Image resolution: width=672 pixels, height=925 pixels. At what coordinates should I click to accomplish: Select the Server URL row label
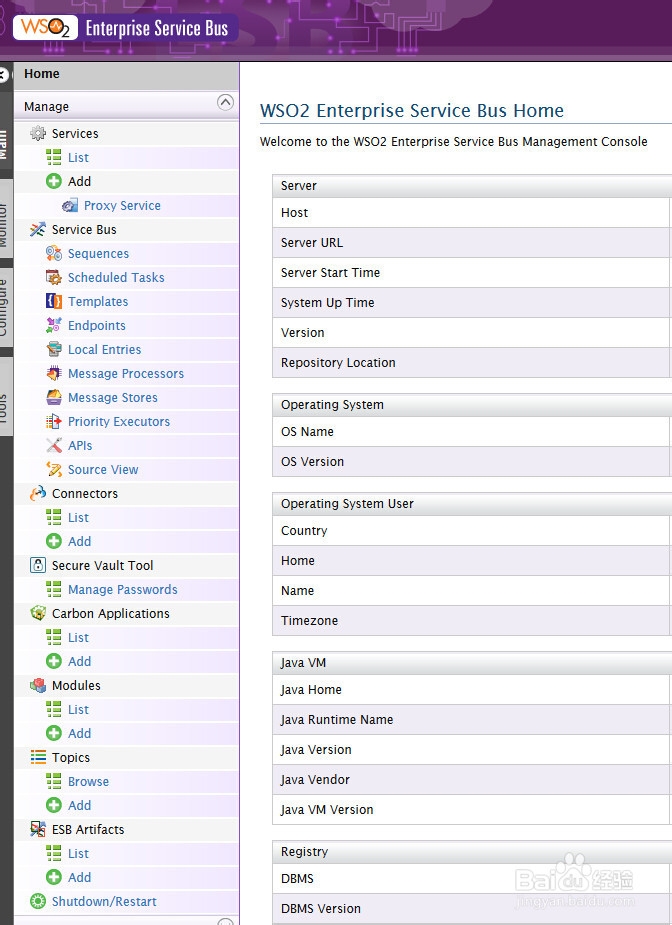[312, 242]
